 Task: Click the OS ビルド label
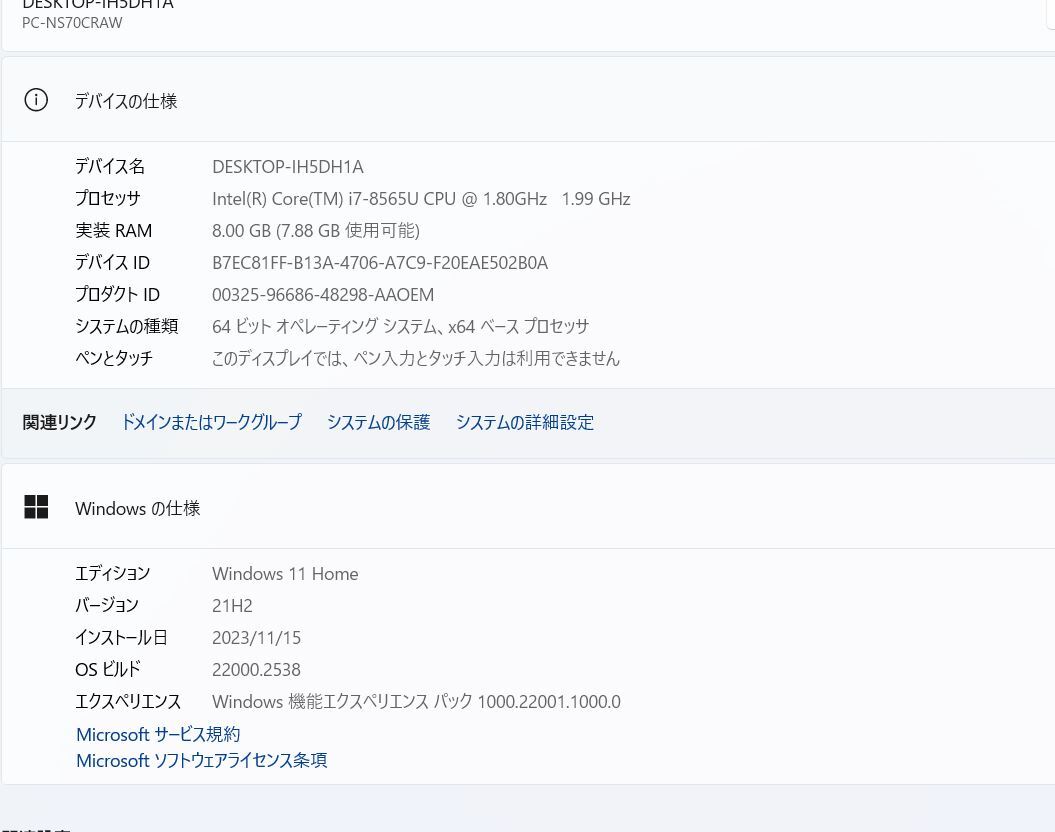(x=108, y=669)
